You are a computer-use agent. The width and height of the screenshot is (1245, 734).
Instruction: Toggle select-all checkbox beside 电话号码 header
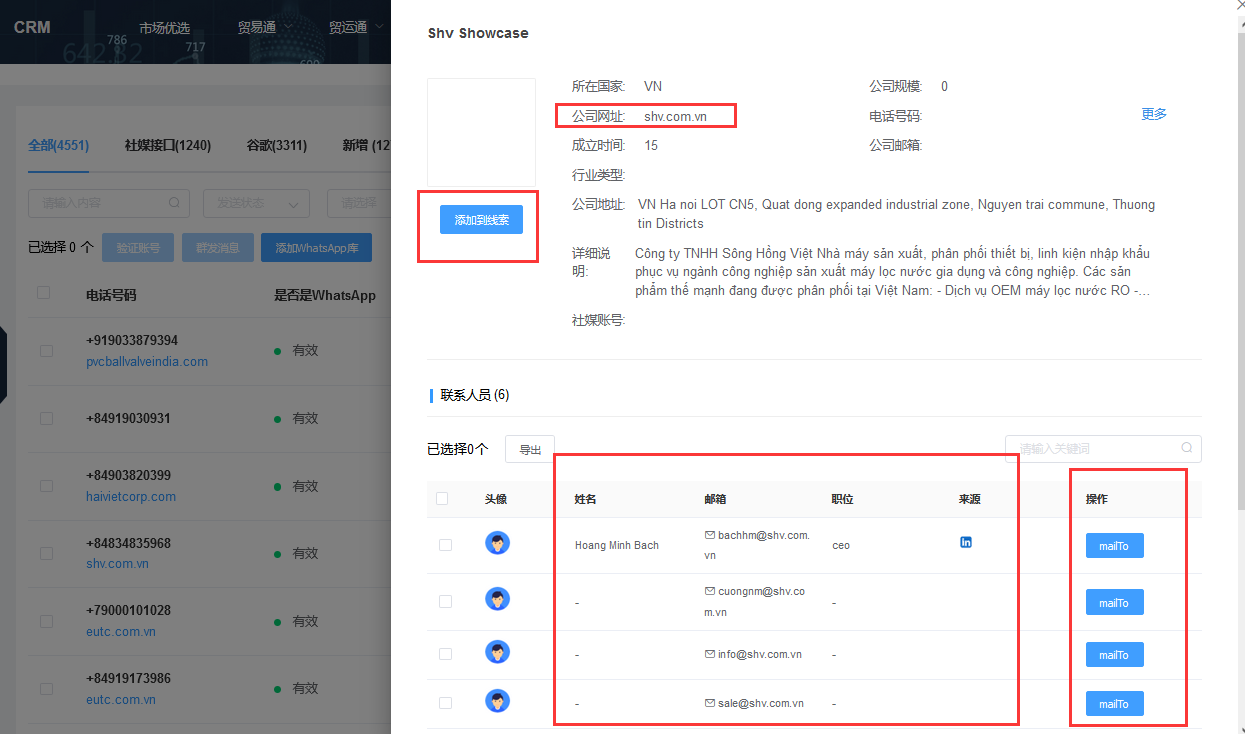tap(43, 293)
